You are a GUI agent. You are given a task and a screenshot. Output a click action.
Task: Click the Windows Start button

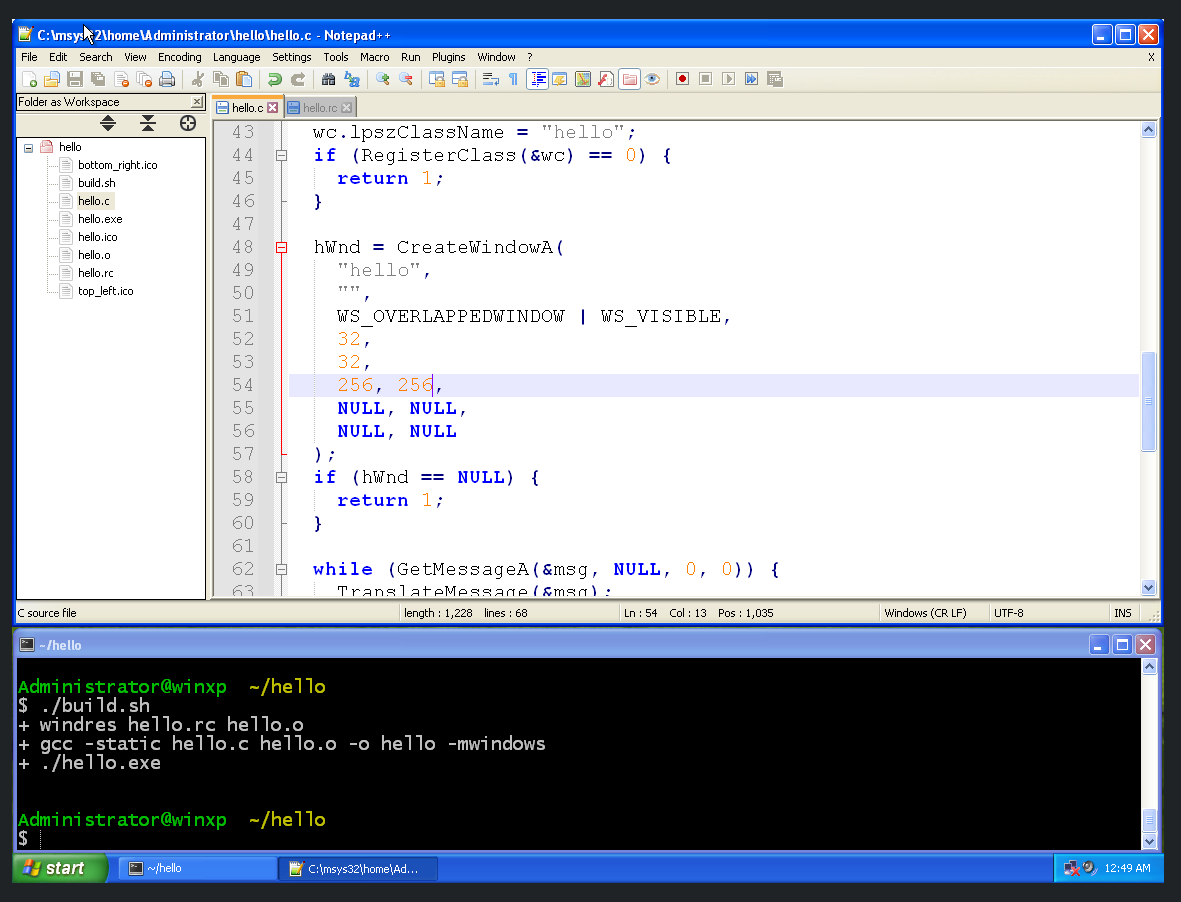tap(60, 868)
